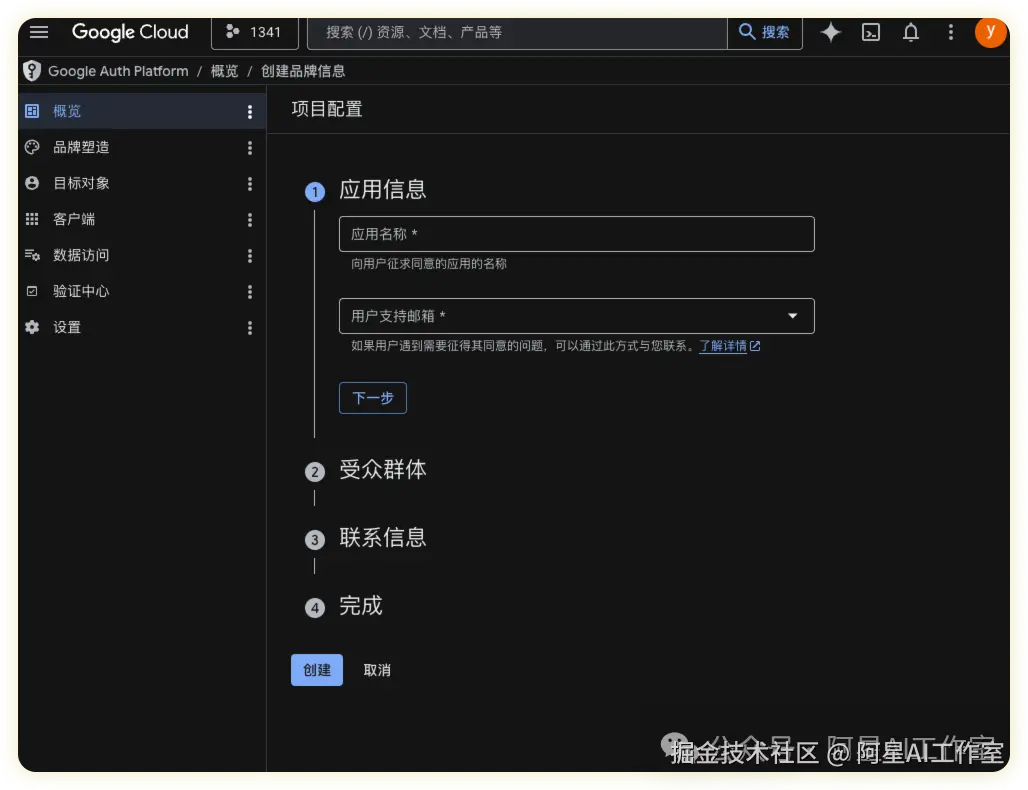
Task: Open the 验证中心 sidebar section
Action: (x=82, y=291)
